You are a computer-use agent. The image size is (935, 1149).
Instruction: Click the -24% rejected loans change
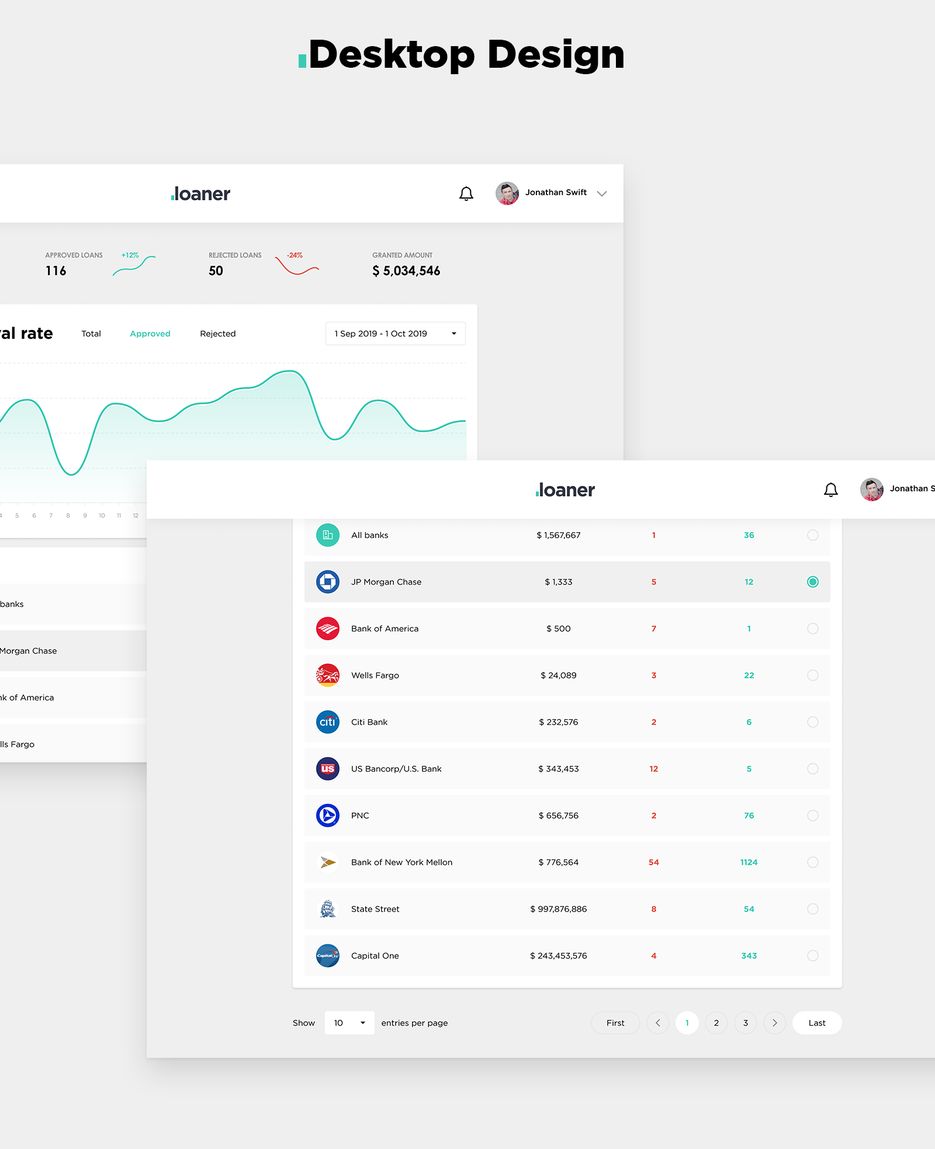(295, 255)
